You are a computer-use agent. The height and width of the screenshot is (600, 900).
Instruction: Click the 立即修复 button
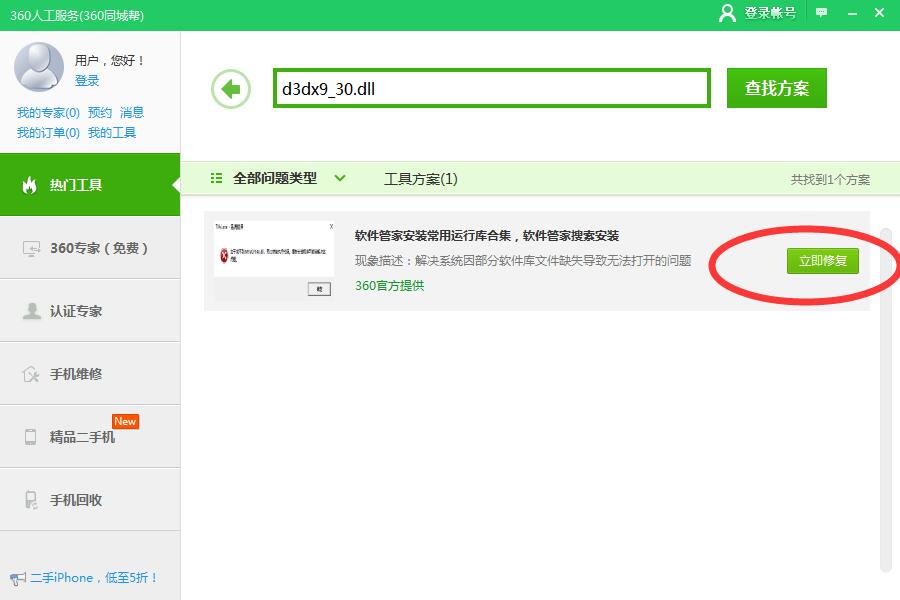pyautogui.click(x=823, y=261)
